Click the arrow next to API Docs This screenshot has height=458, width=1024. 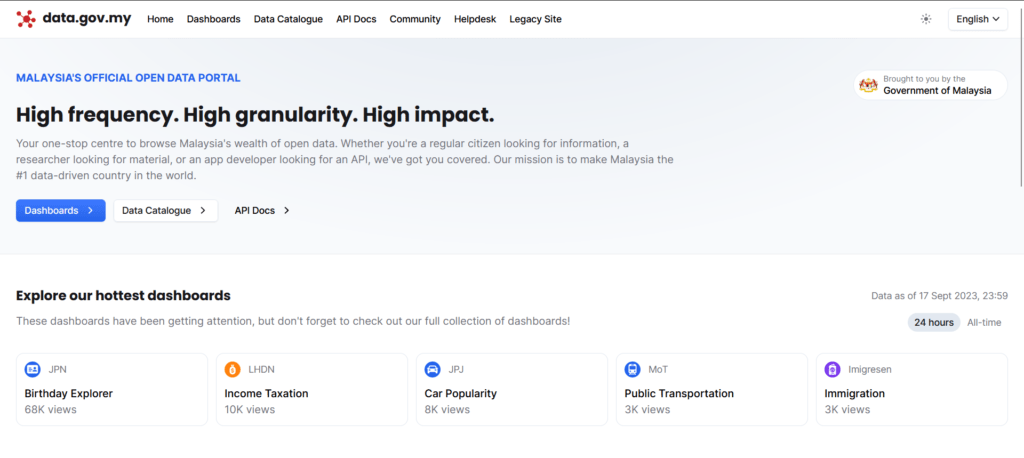(x=286, y=211)
